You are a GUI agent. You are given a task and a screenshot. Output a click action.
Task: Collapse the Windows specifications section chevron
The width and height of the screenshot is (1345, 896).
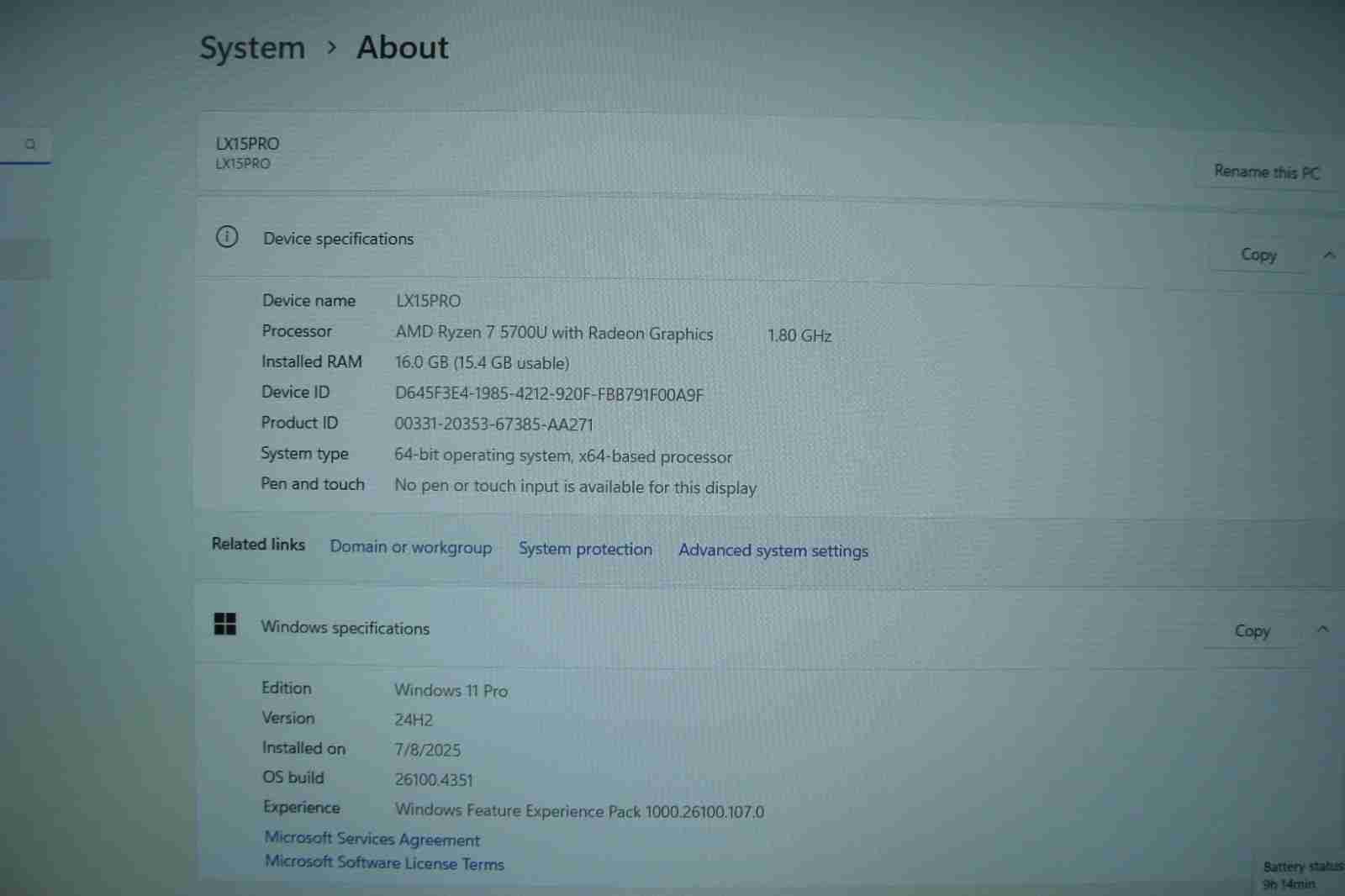[x=1322, y=630]
